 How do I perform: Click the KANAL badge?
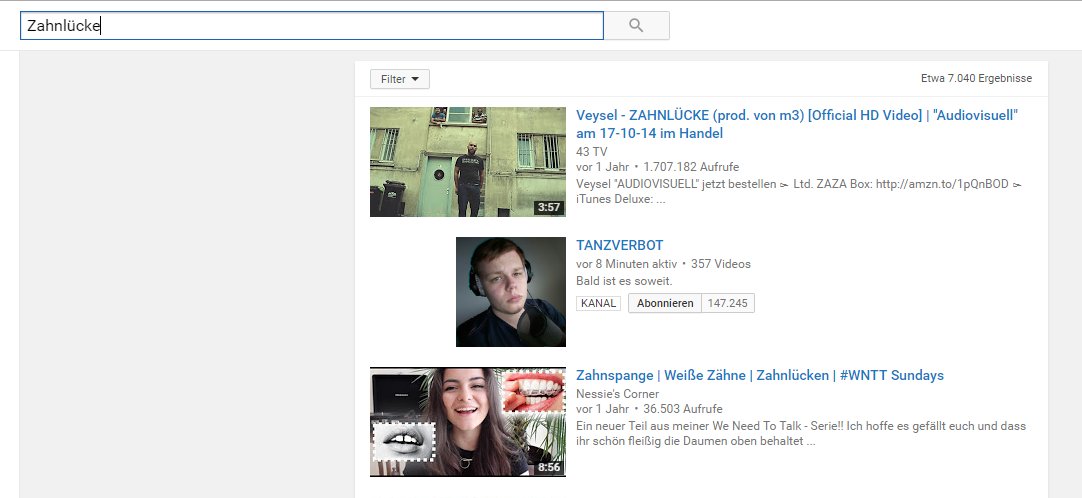click(598, 303)
